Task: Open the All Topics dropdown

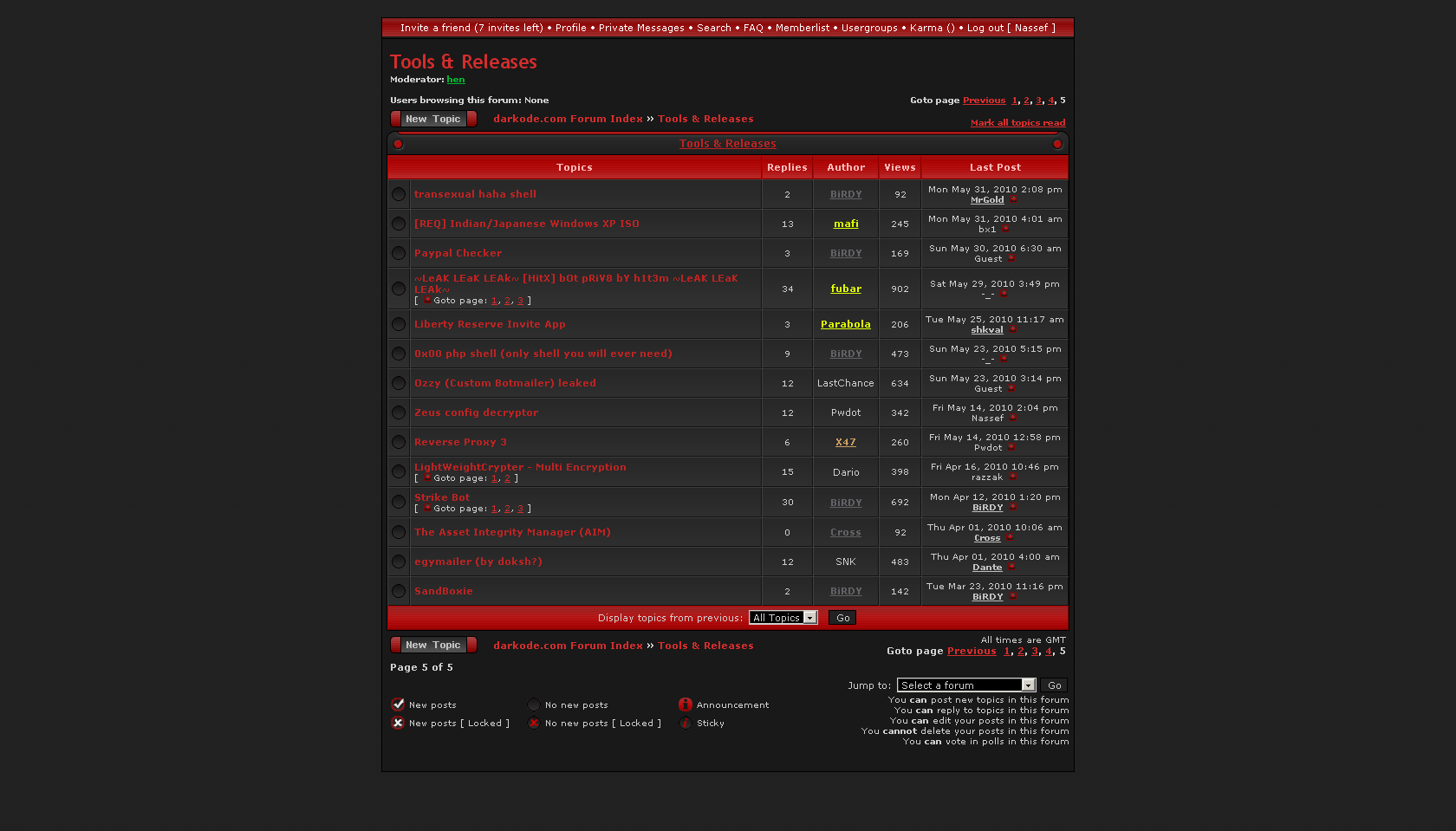Action: 783,618
